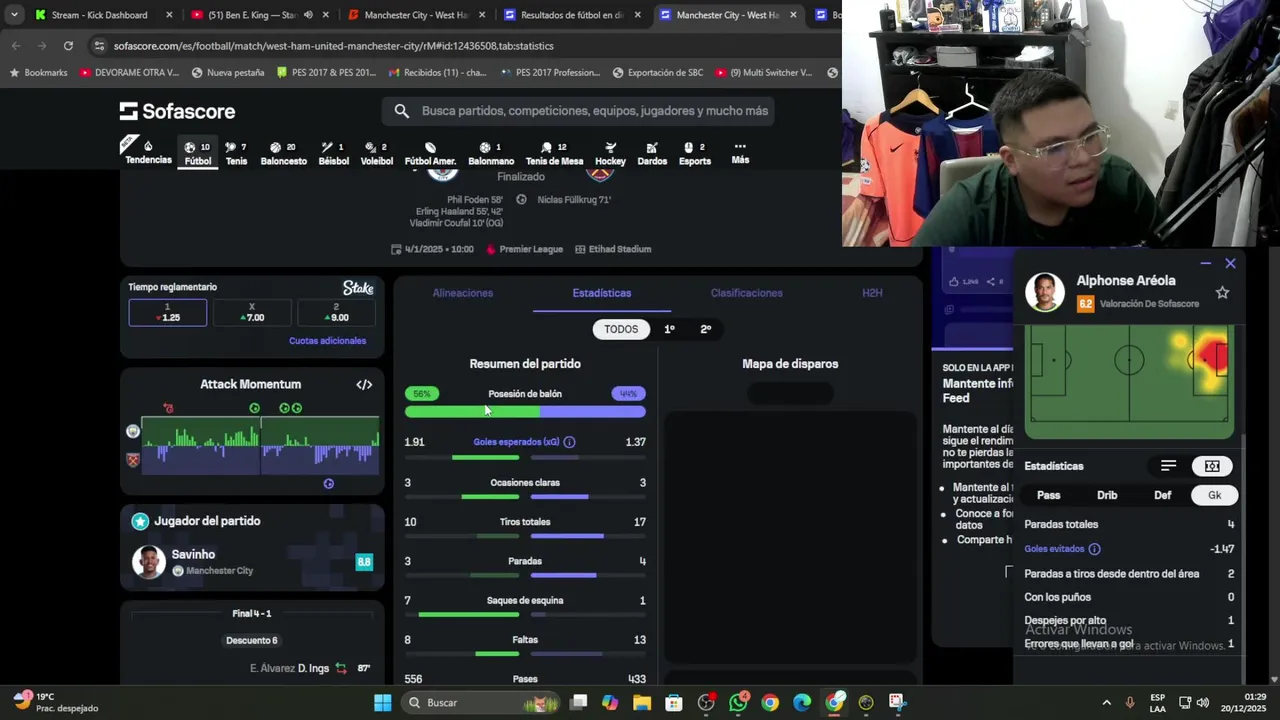The height and width of the screenshot is (720, 1280).
Task: Open the Balonmano sport section
Action: point(491,152)
